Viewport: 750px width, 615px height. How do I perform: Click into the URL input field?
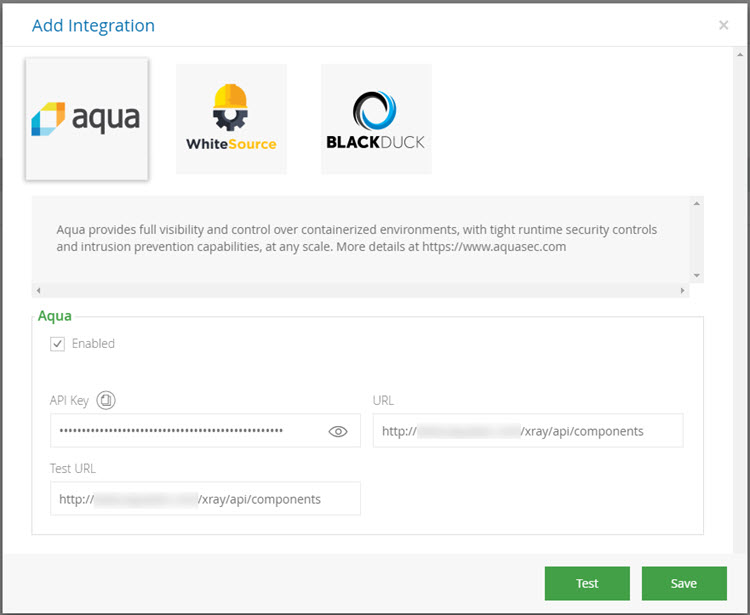527,431
